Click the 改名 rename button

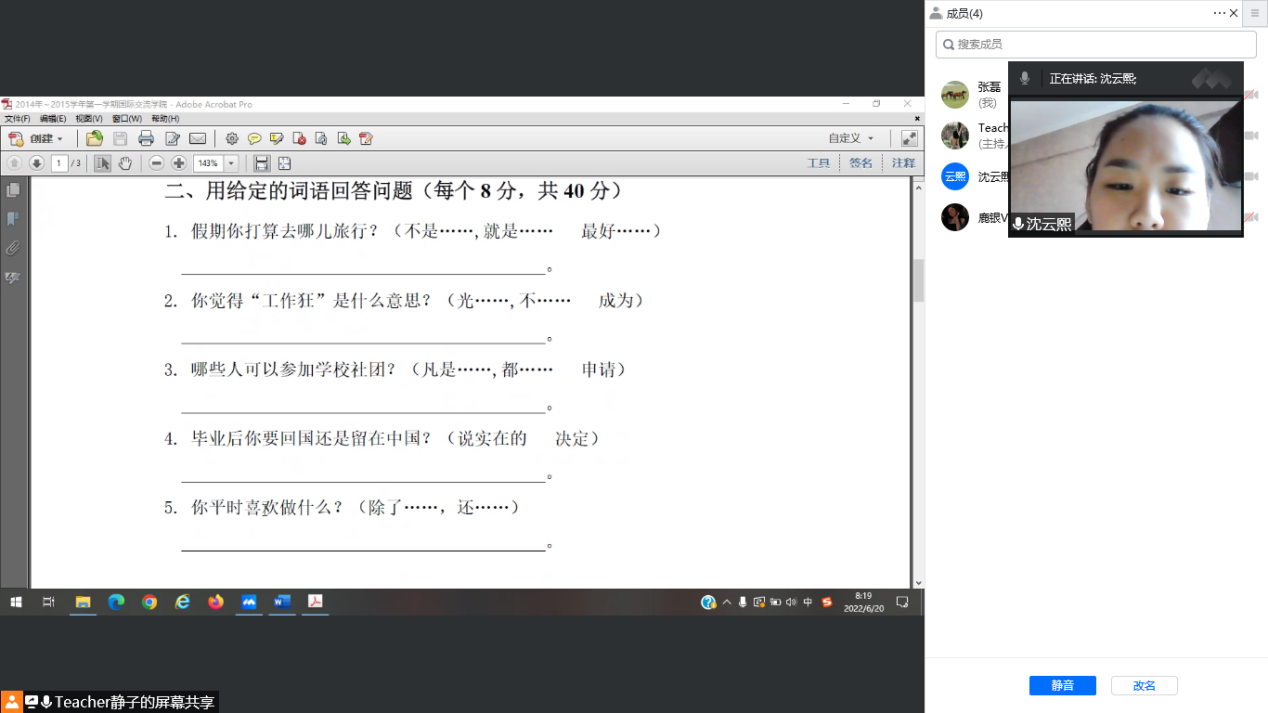pos(1144,685)
